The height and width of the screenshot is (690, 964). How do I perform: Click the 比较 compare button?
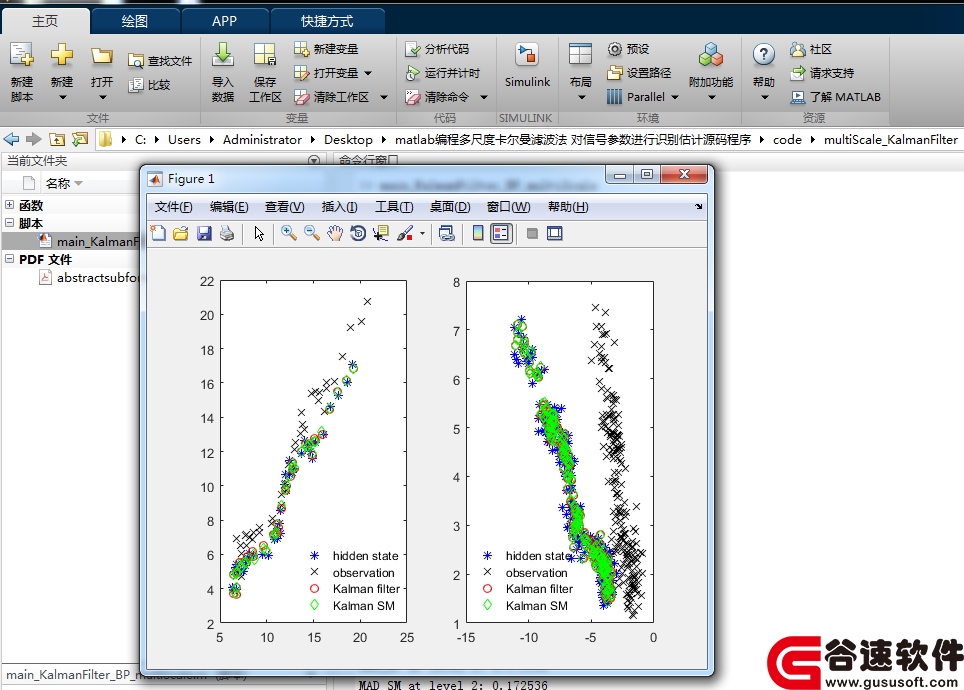149,85
